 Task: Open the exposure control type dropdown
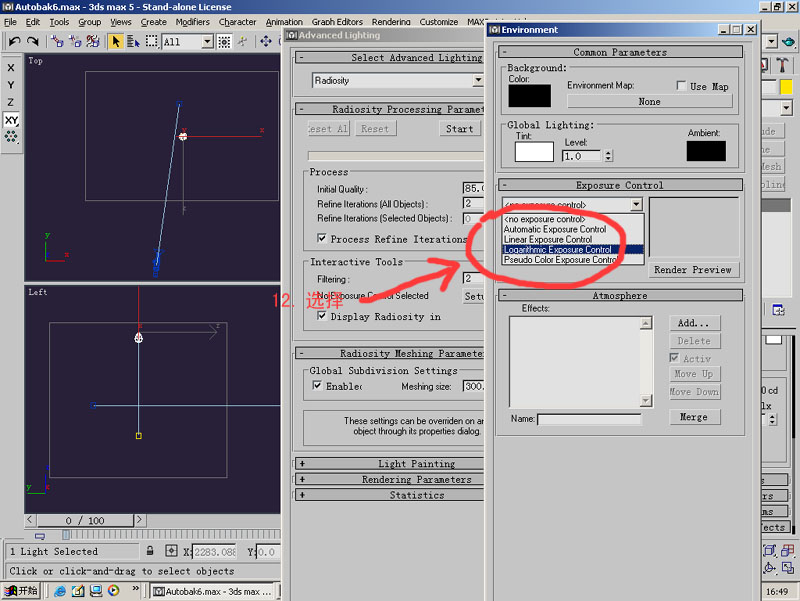[636, 205]
